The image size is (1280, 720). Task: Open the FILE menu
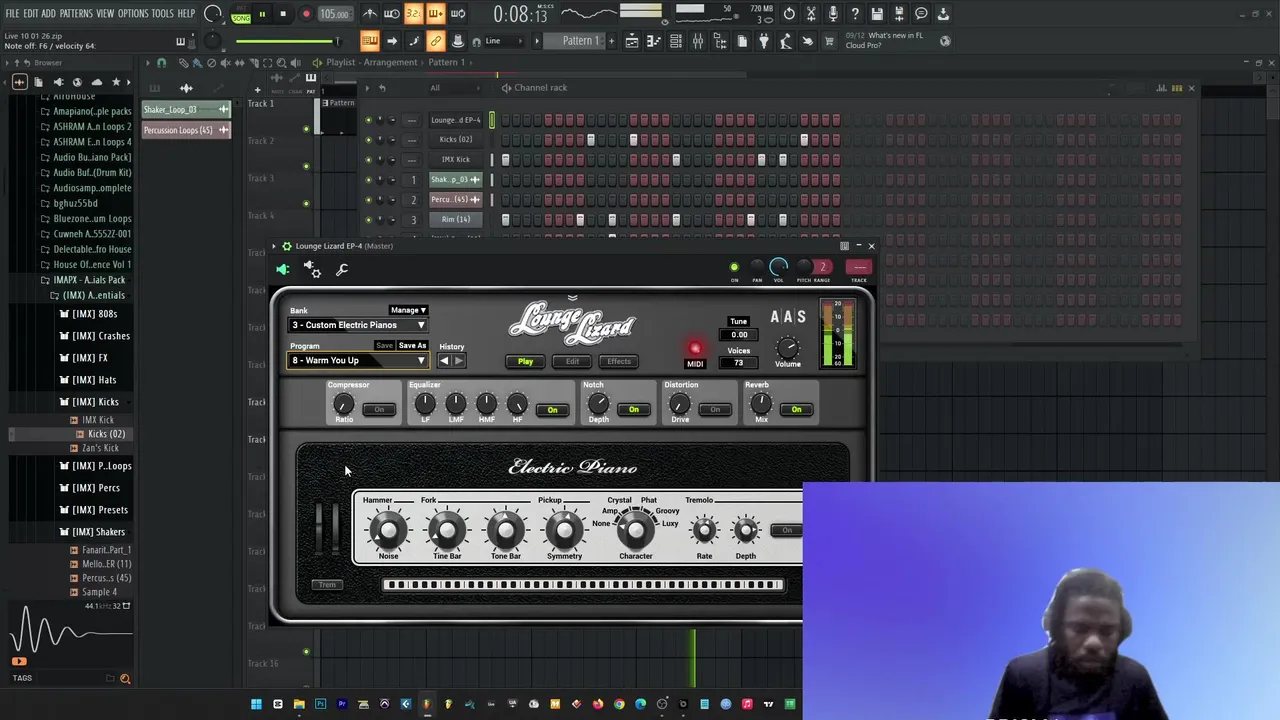12,14
